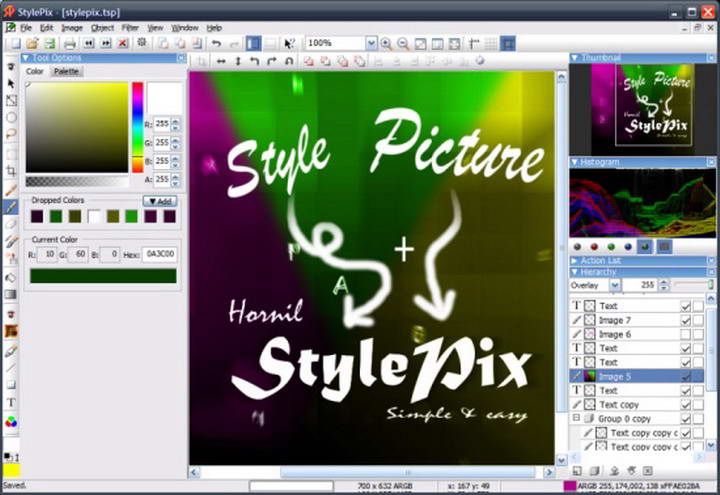Toggle visibility of topmost Text layer

pos(686,306)
